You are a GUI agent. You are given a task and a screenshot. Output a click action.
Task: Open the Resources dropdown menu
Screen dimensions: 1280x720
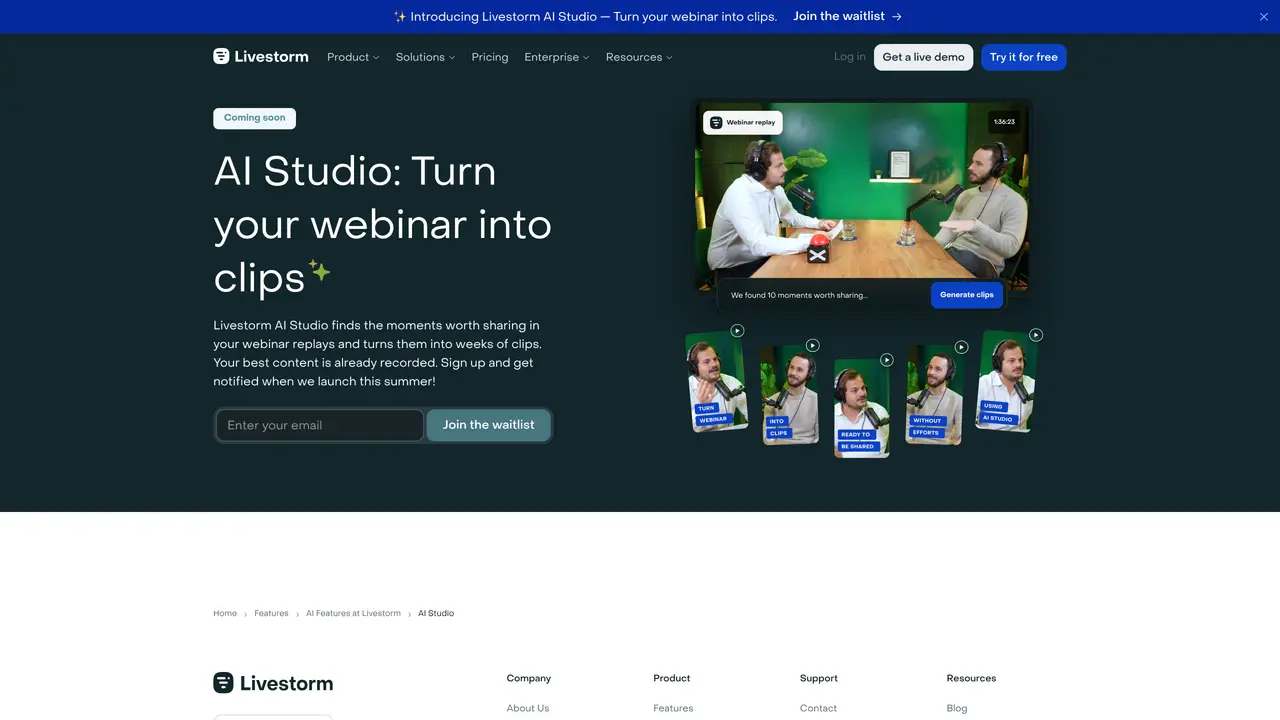pyautogui.click(x=639, y=57)
